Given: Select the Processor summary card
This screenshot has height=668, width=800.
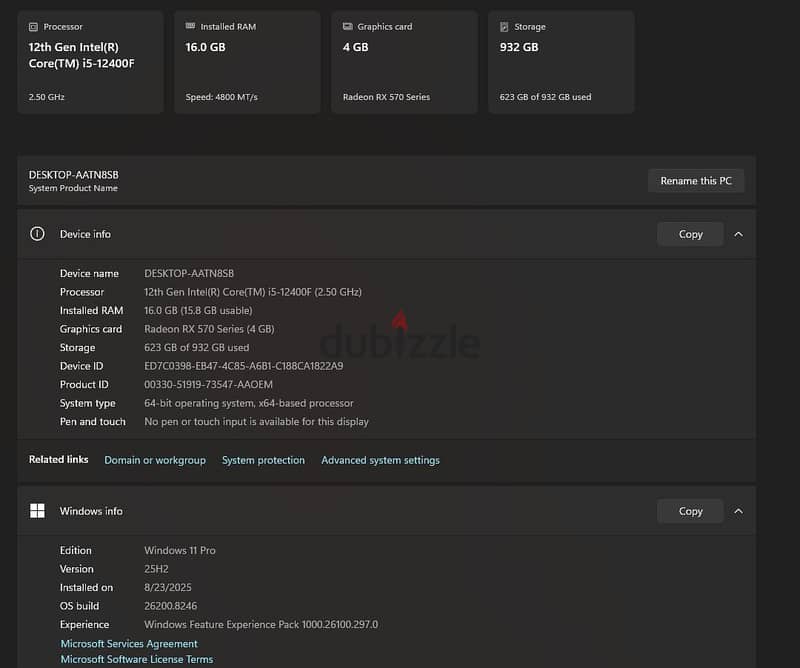Looking at the screenshot, I should pos(90,62).
